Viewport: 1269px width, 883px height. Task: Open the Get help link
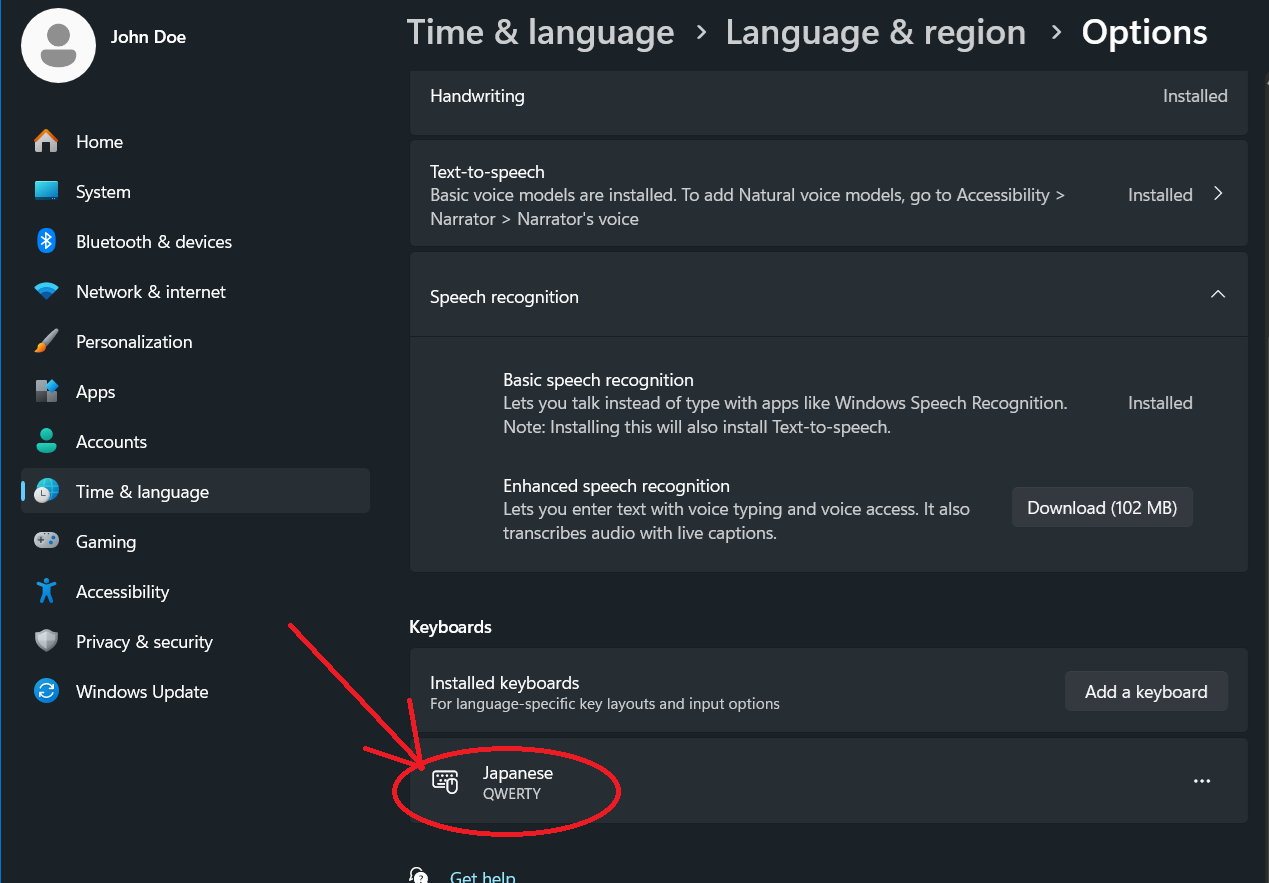tap(483, 876)
